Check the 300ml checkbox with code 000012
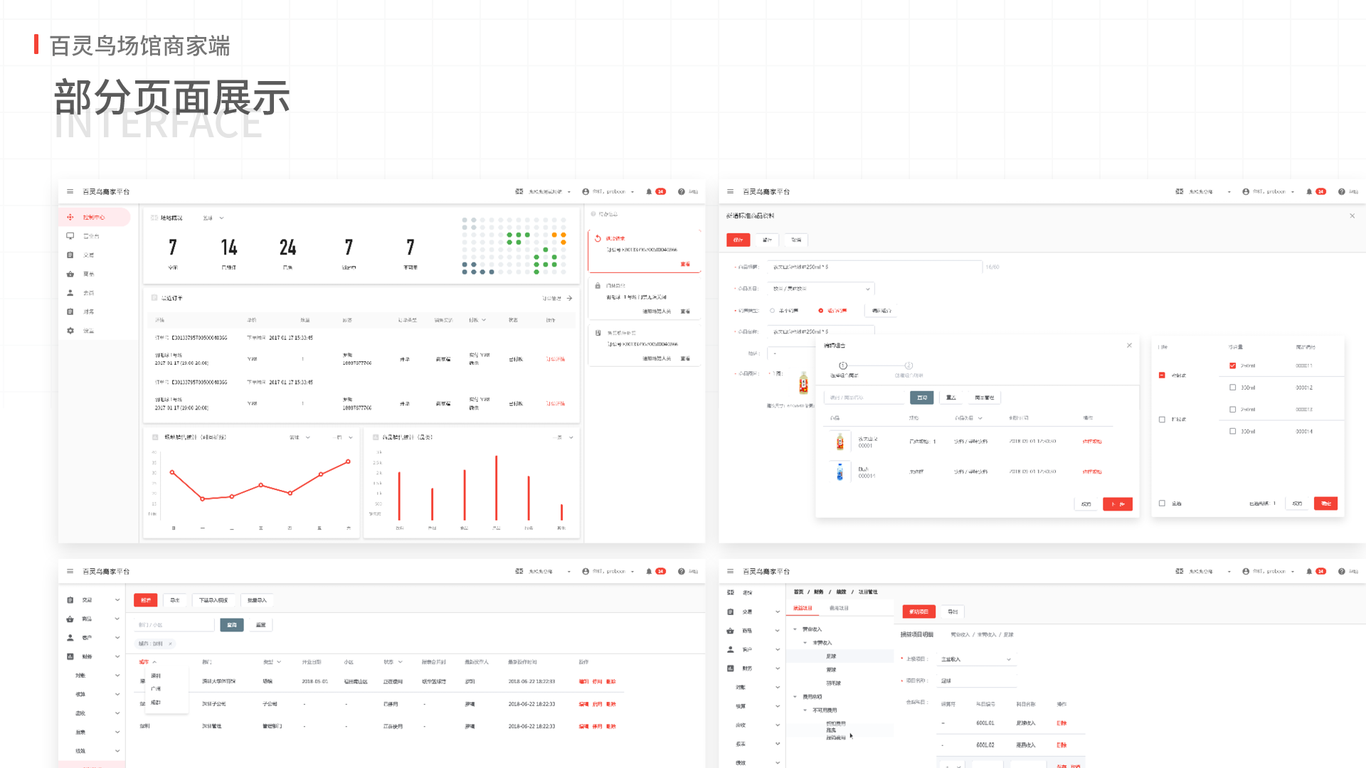The width and height of the screenshot is (1366, 768). click(1233, 388)
